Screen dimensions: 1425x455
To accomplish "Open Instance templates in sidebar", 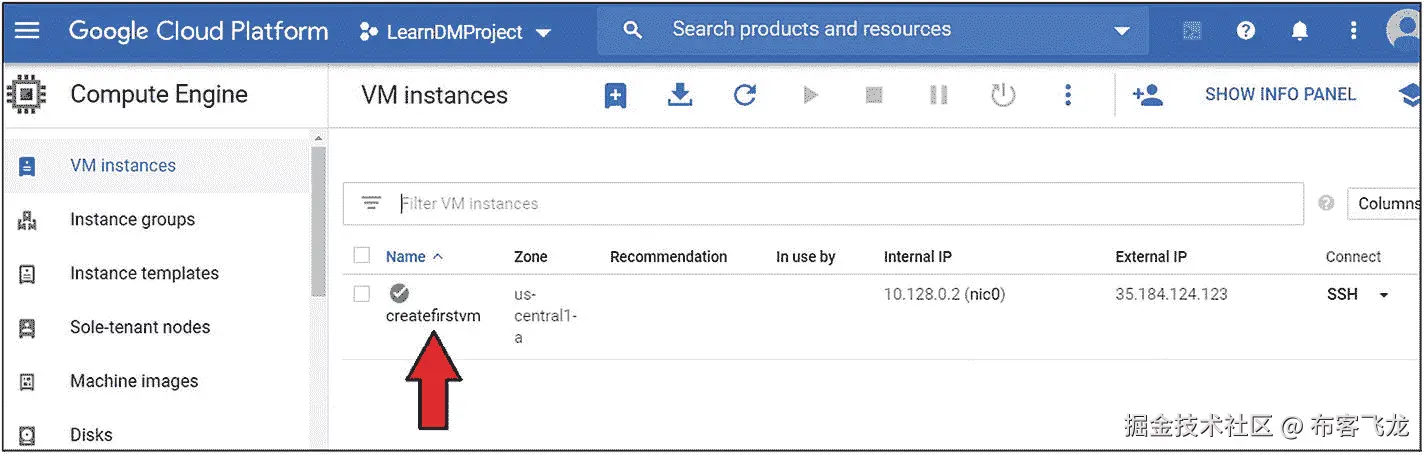I will point(144,273).
